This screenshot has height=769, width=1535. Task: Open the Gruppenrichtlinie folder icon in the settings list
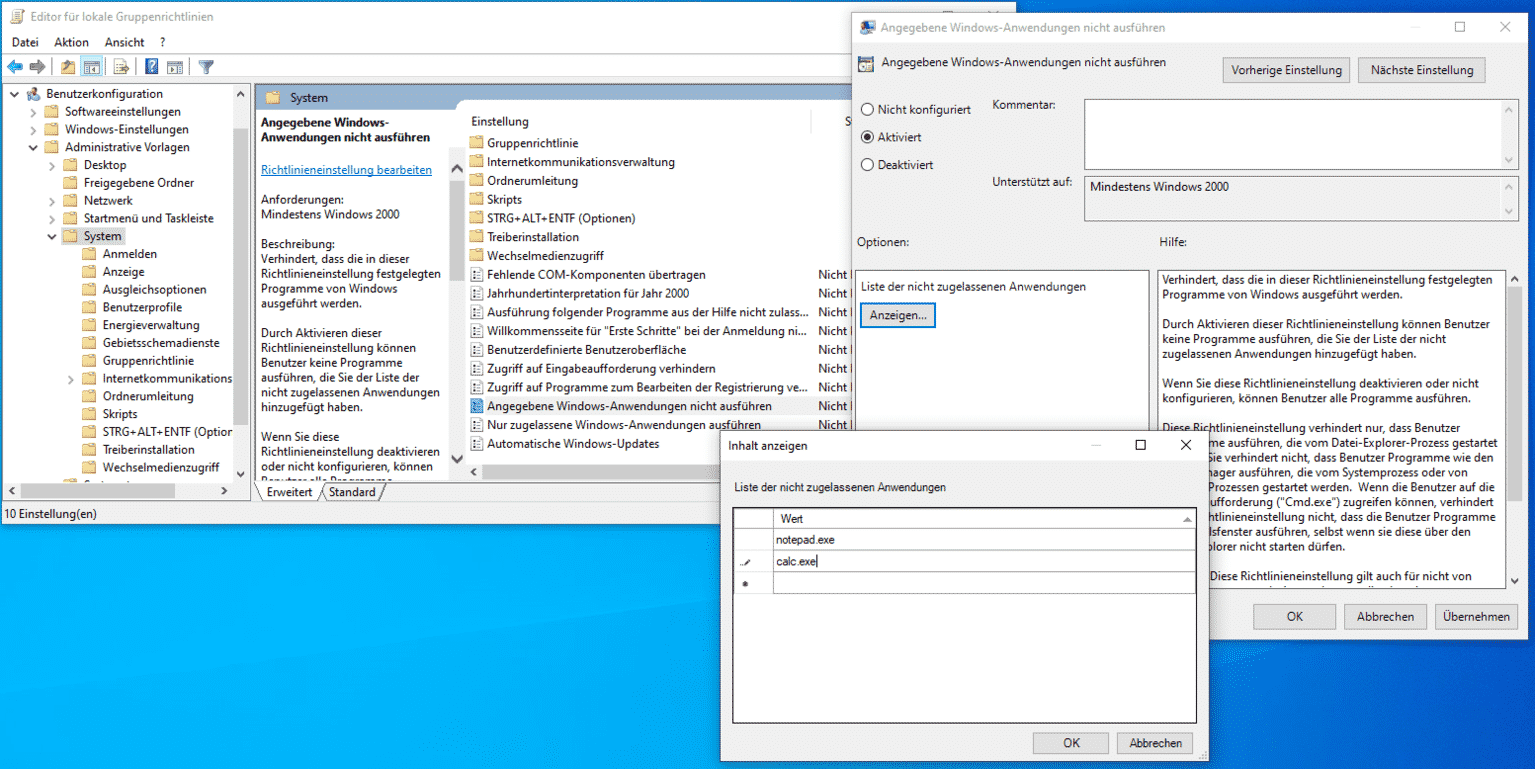point(477,142)
